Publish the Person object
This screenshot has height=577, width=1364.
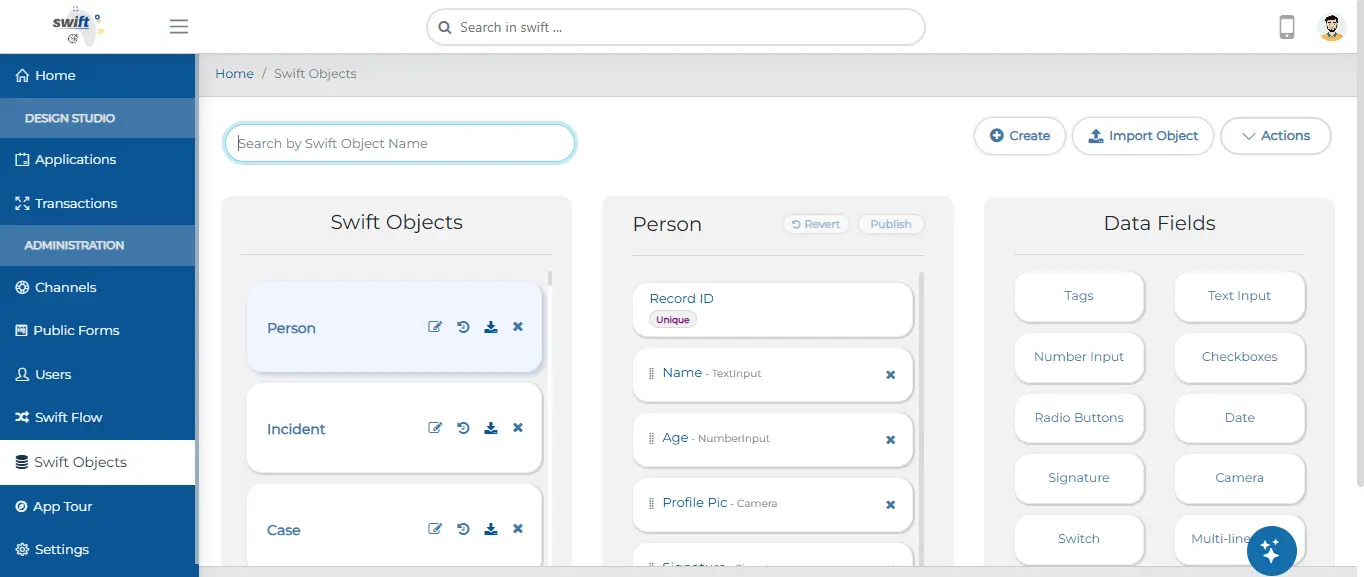click(x=890, y=224)
